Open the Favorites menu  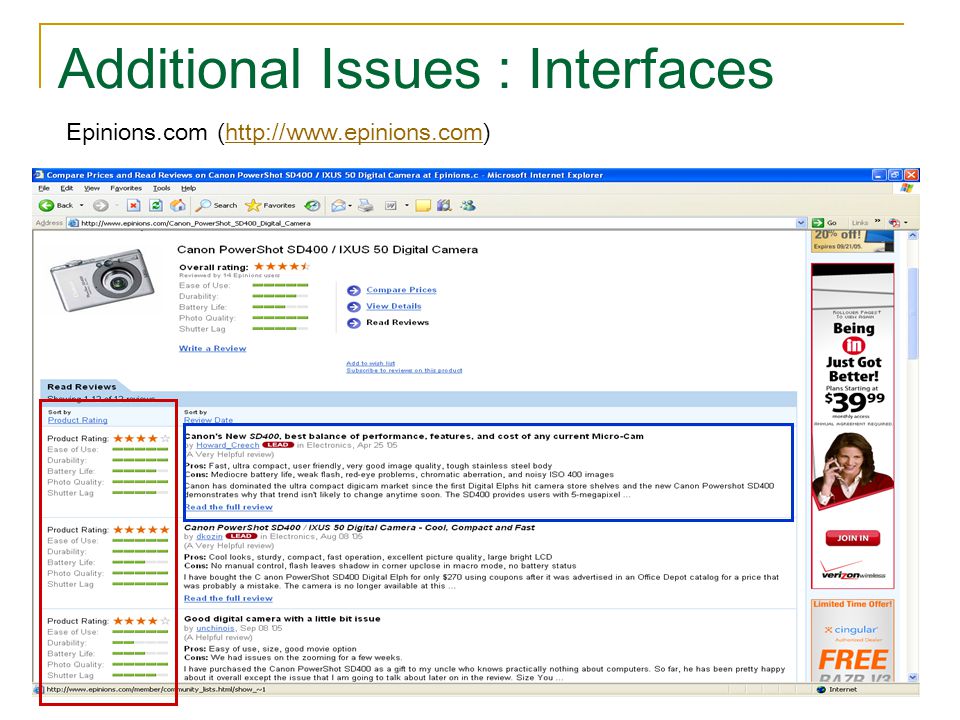(126, 189)
